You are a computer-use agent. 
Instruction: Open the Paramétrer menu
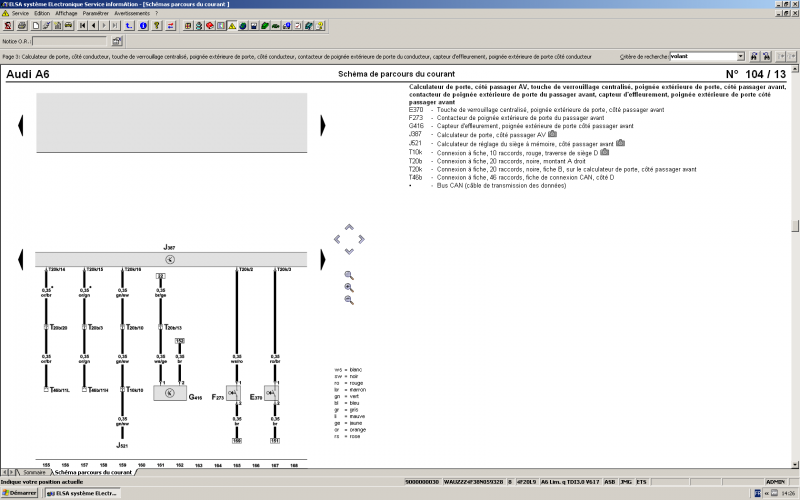coord(95,13)
